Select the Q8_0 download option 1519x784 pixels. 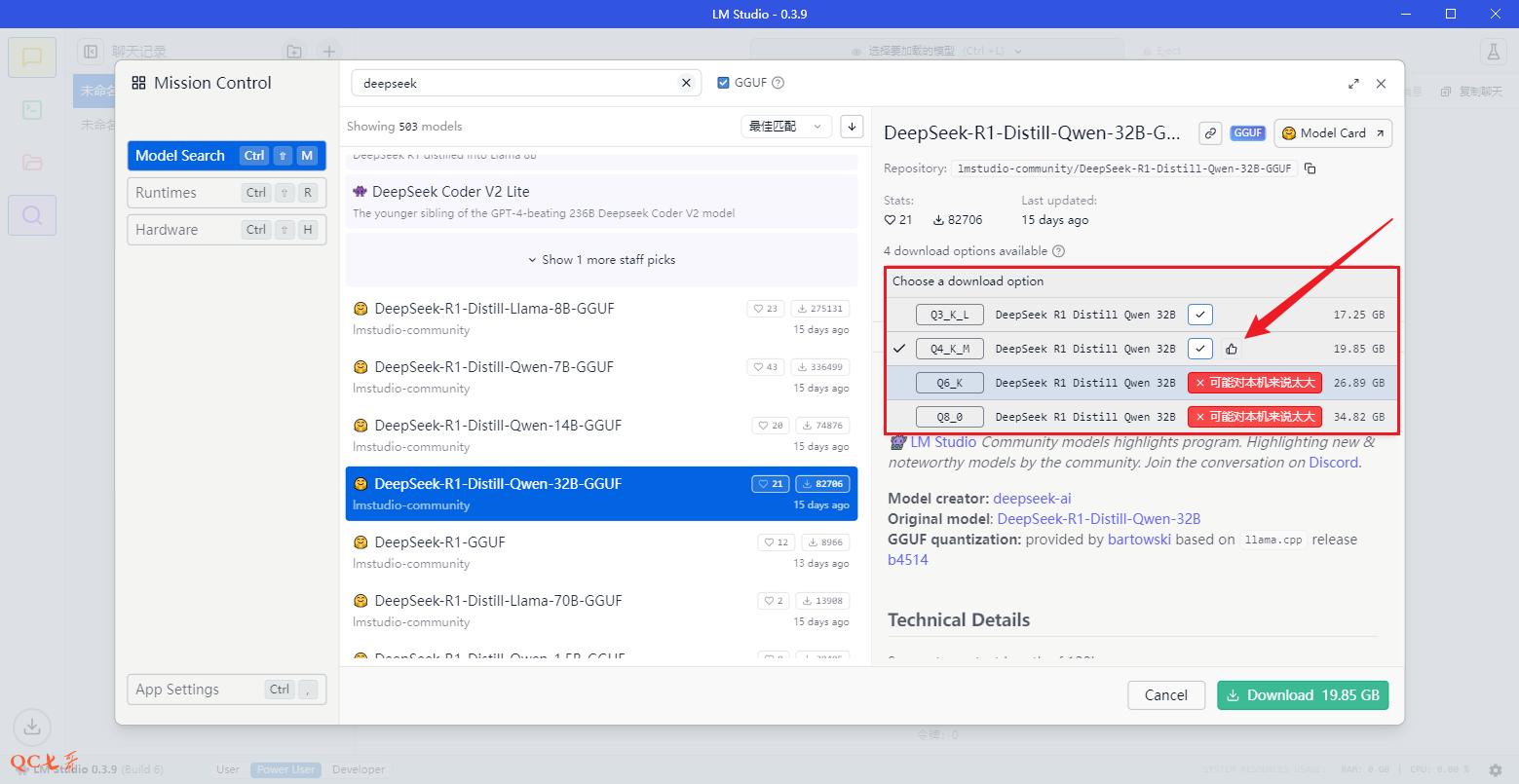[x=949, y=417]
